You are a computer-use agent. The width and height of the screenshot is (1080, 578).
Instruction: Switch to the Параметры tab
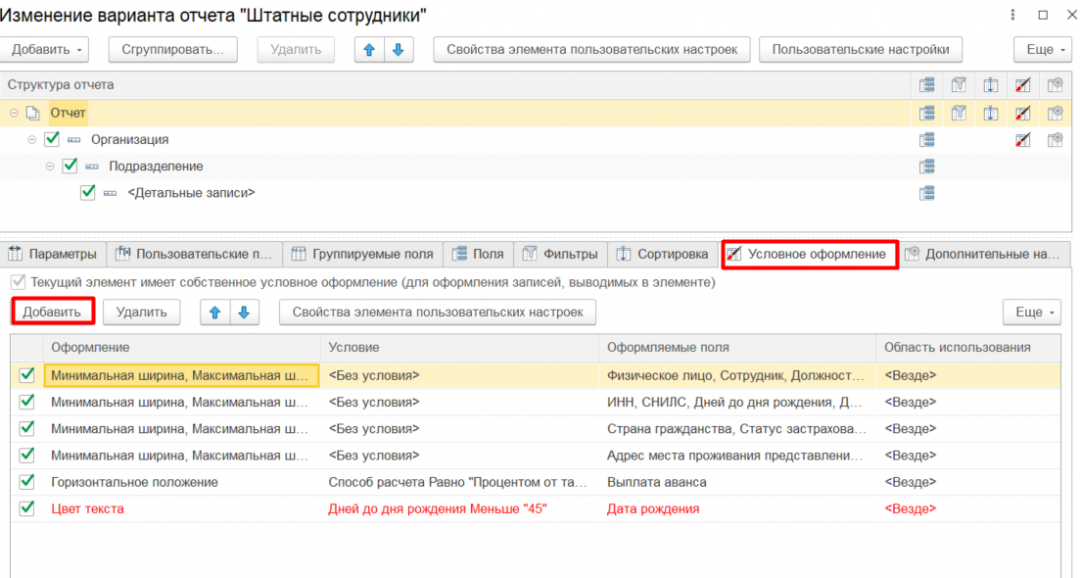click(x=53, y=254)
